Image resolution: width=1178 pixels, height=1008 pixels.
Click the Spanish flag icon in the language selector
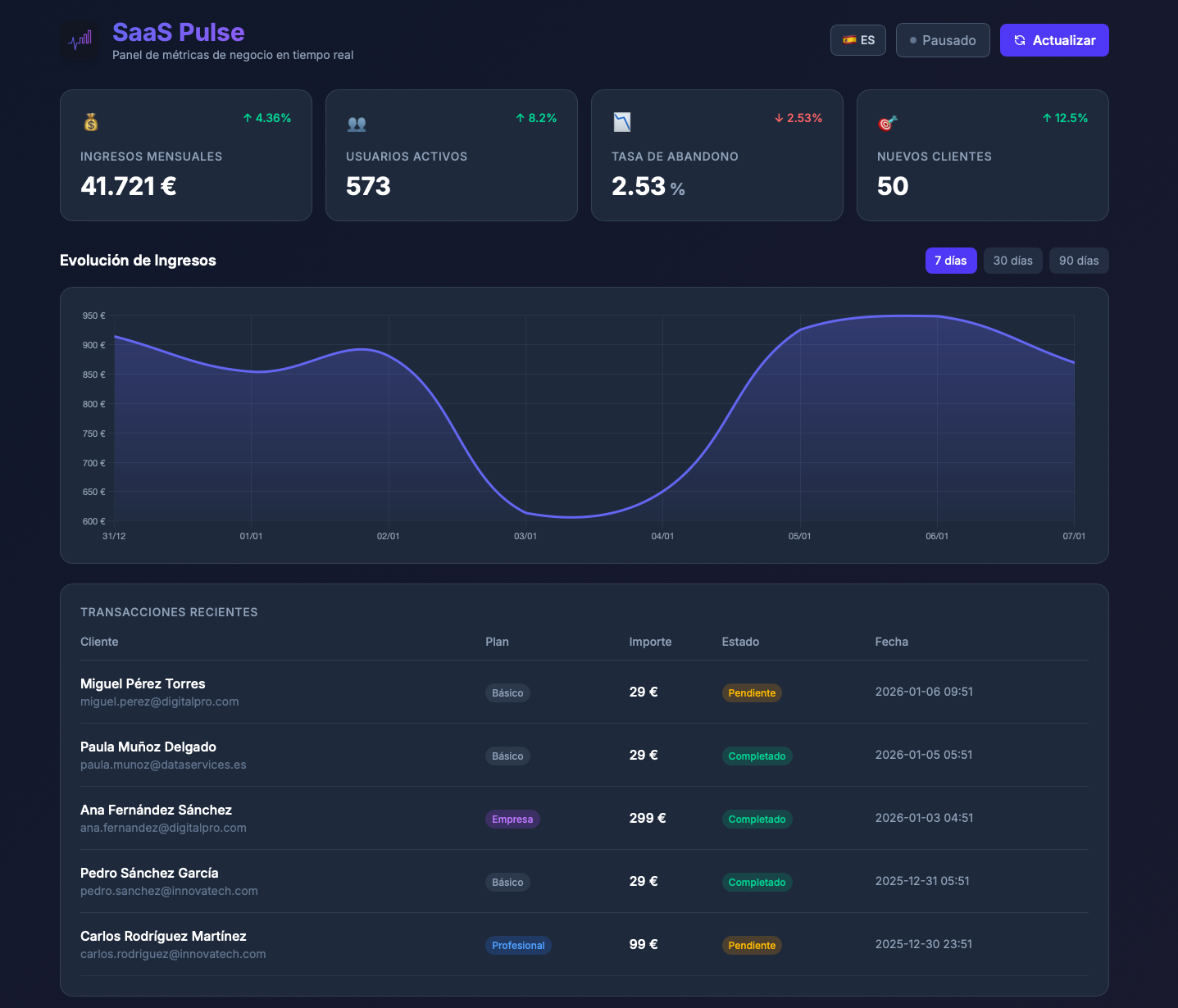point(848,39)
